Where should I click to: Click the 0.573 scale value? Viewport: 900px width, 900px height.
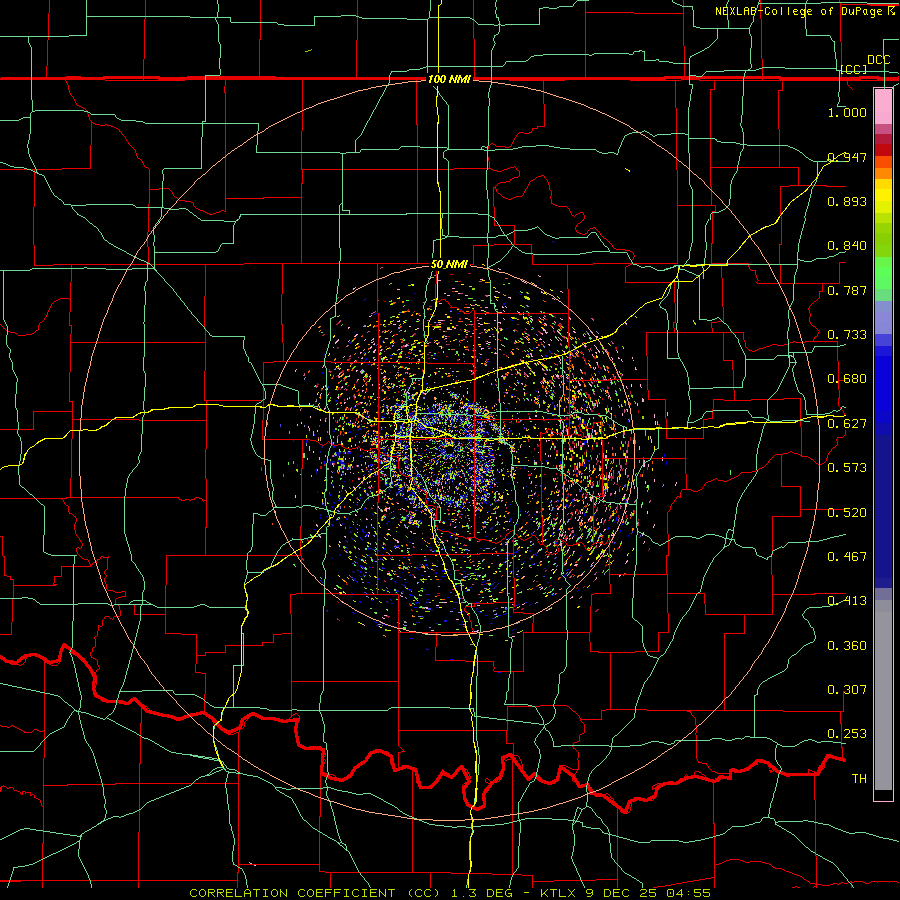[847, 468]
